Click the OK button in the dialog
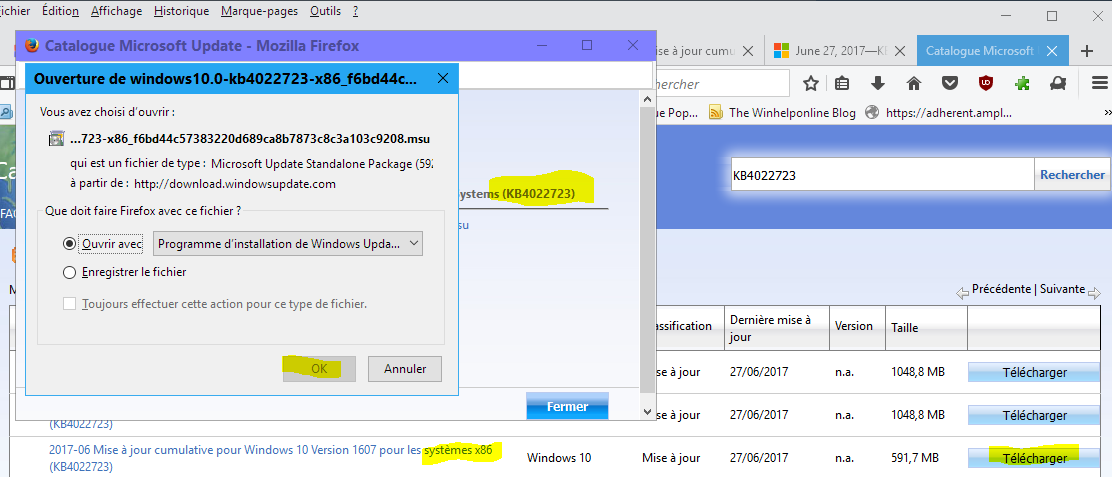Screen dimensions: 1112x477 319,369
